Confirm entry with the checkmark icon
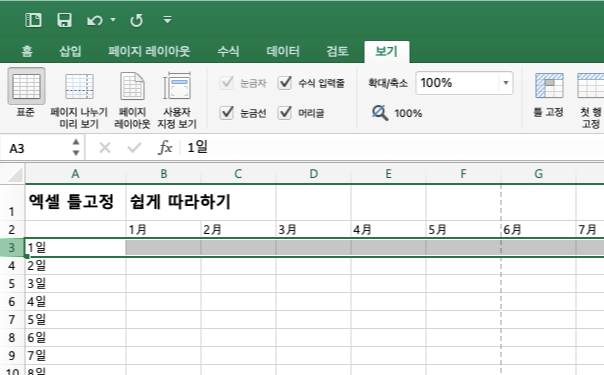This screenshot has height=375, width=604. [134, 147]
